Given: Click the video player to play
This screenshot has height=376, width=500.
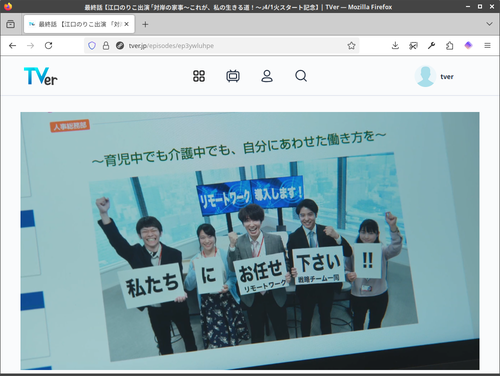Looking at the screenshot, I should pyautogui.click(x=250, y=241).
